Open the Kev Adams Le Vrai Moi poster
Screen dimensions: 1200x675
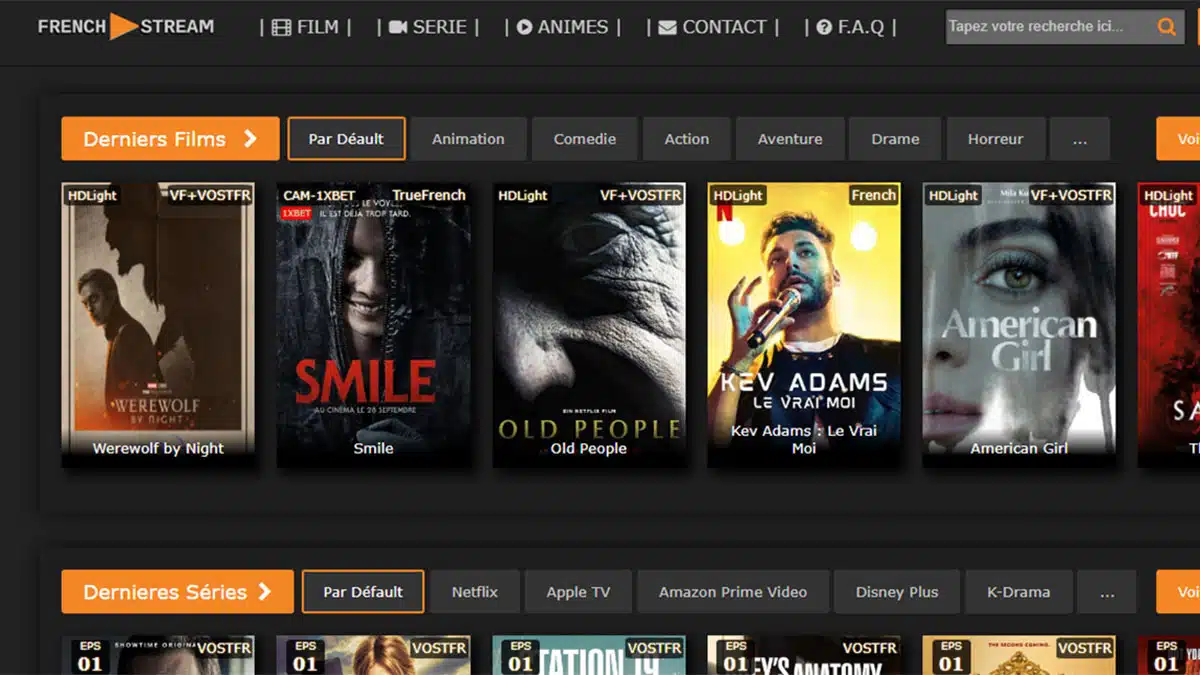pos(804,325)
